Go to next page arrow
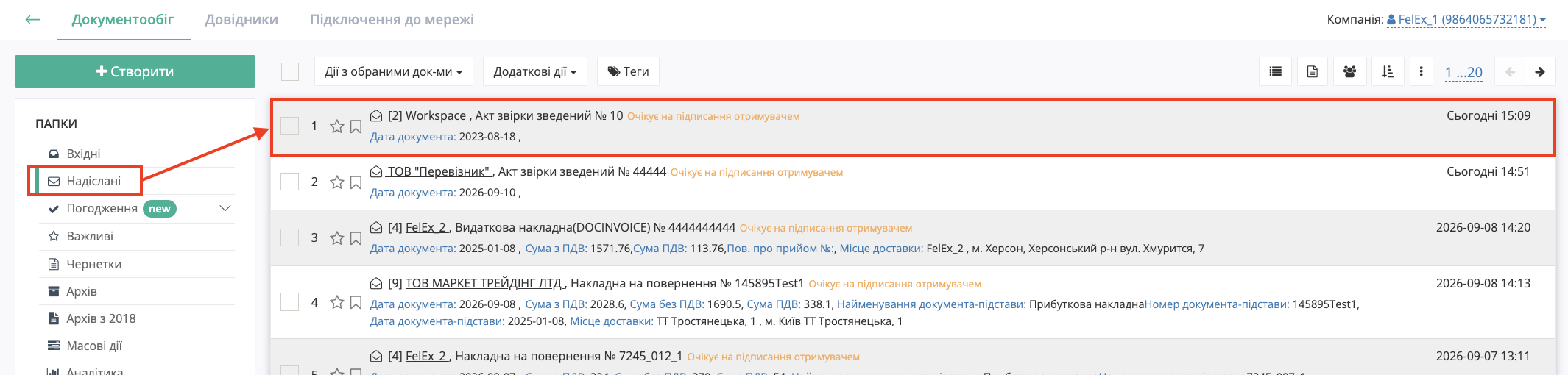The width and height of the screenshot is (1568, 375). (x=1540, y=72)
